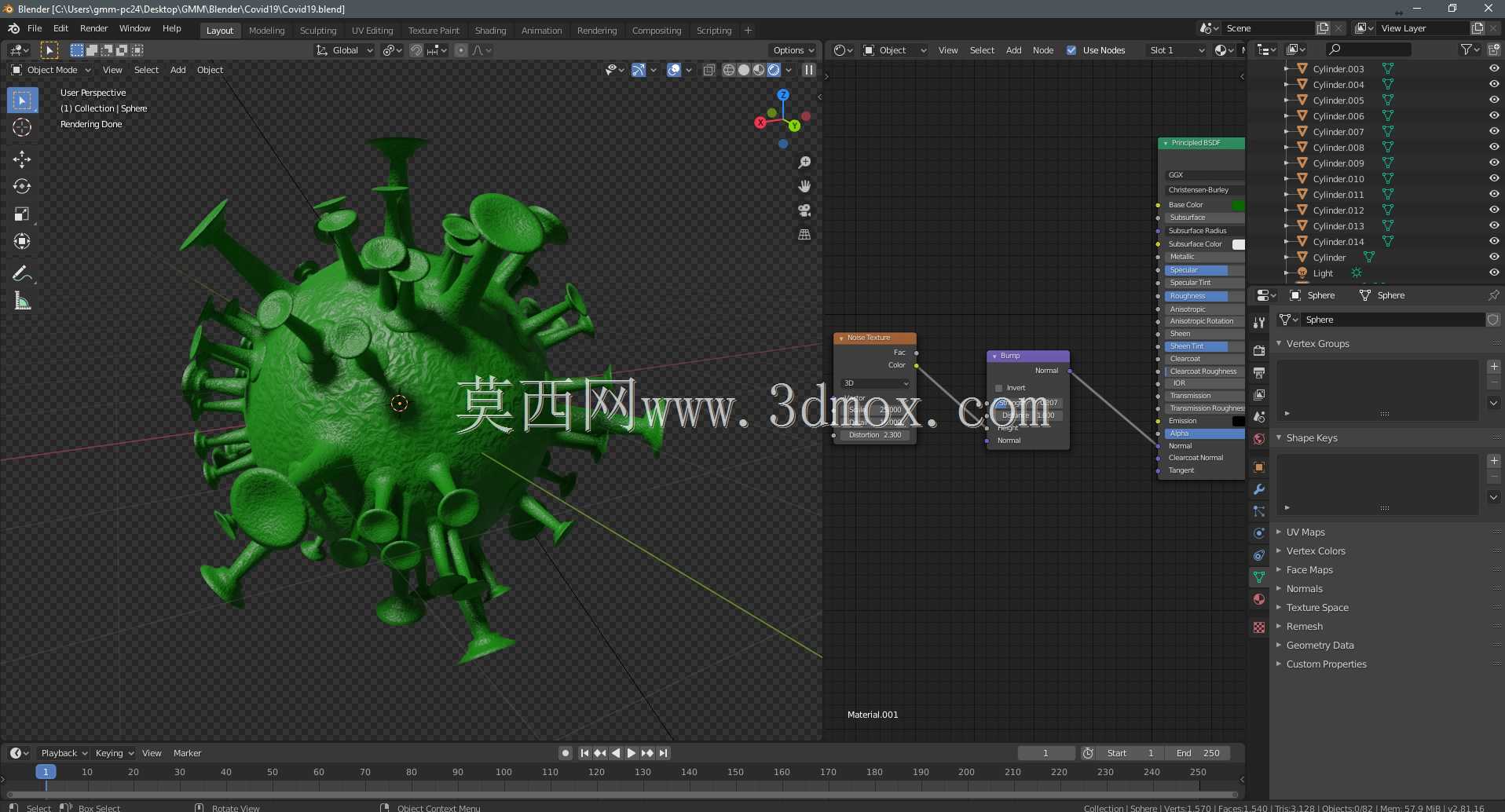Switch perspective/orthographic grid icon
This screenshot has width=1505, height=812.
click(x=804, y=235)
